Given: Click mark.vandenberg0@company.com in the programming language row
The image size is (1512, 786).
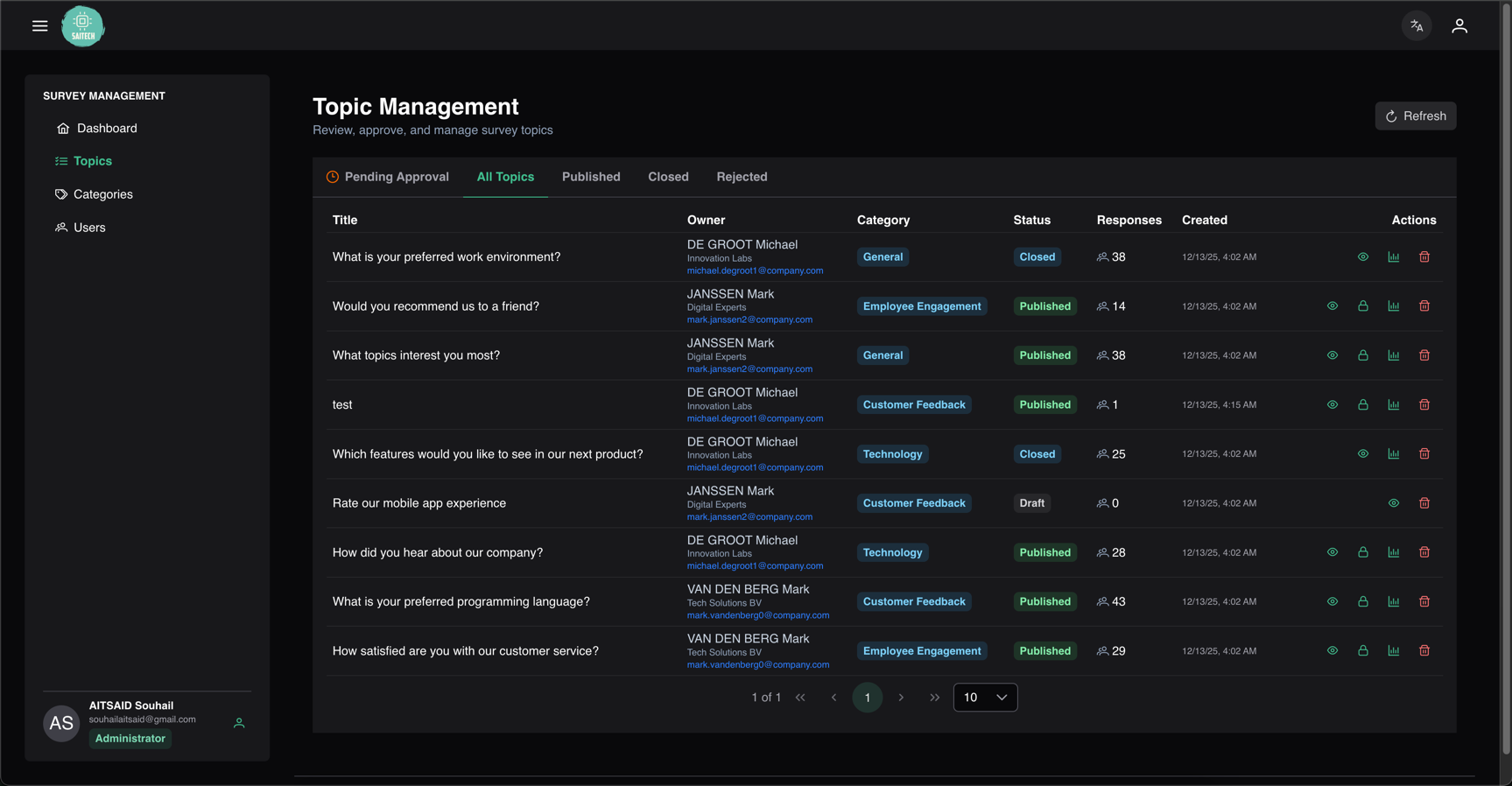Looking at the screenshot, I should click(758, 615).
